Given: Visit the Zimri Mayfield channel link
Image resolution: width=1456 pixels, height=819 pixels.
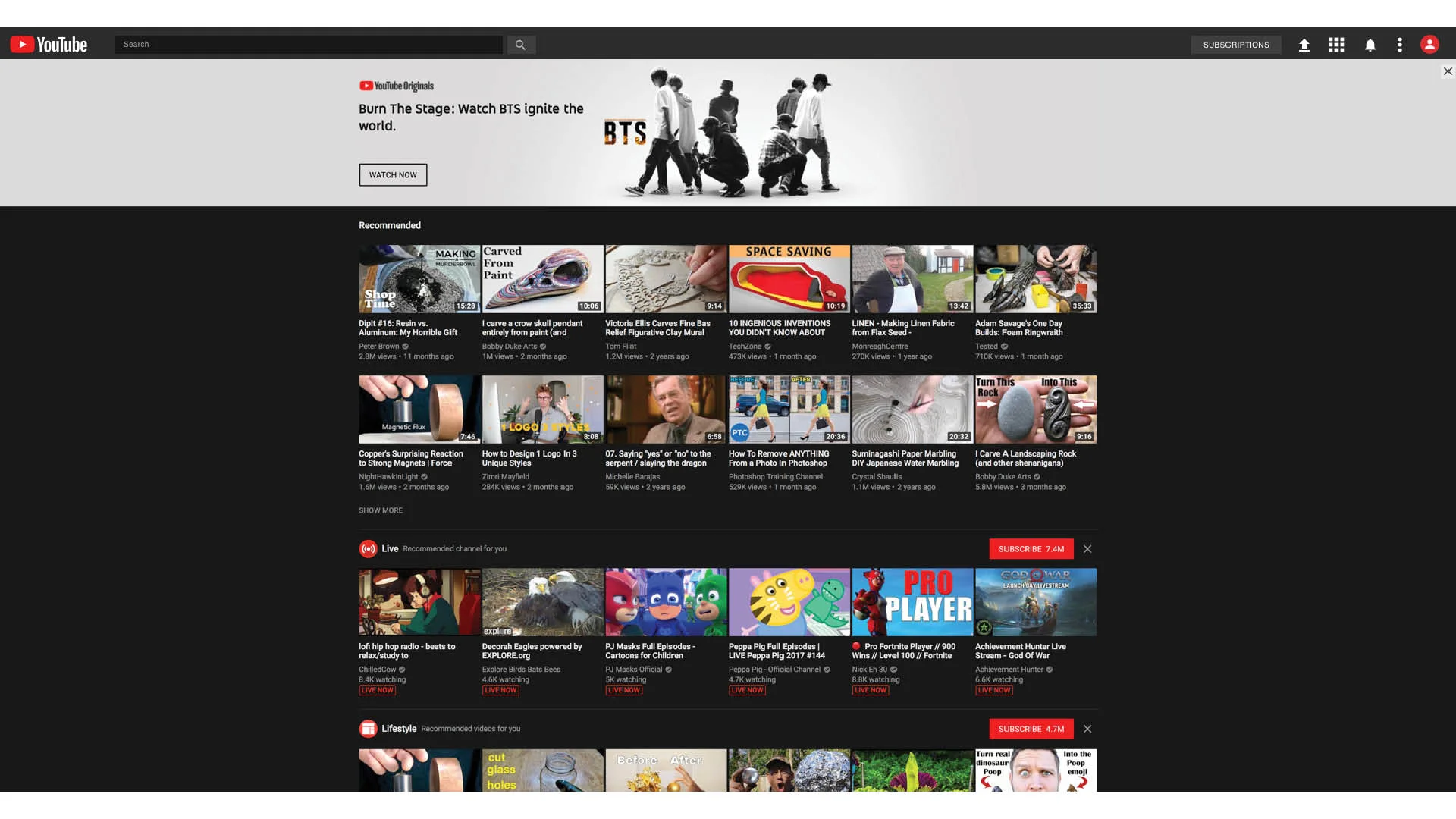Looking at the screenshot, I should [506, 477].
